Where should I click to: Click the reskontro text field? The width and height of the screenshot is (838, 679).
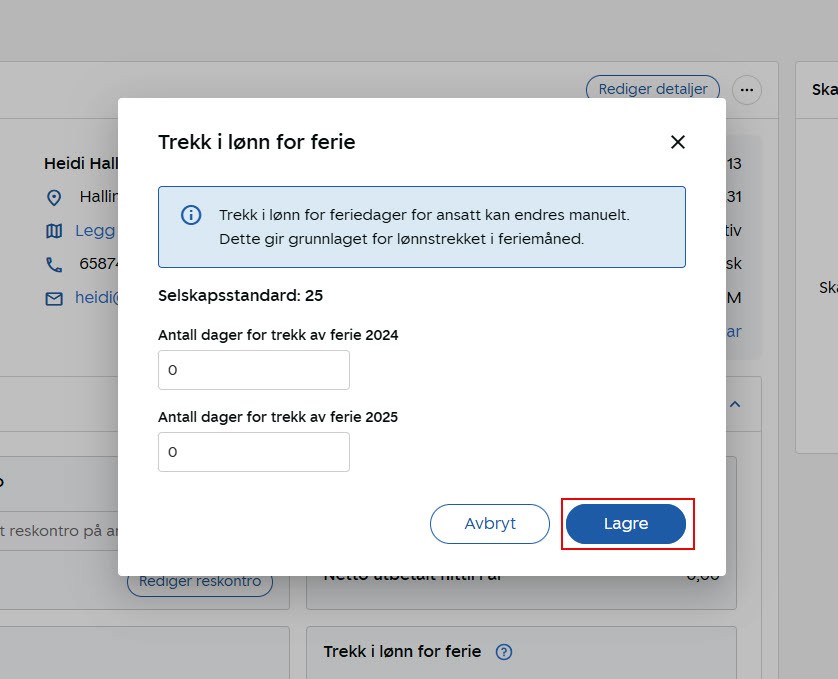point(60,531)
